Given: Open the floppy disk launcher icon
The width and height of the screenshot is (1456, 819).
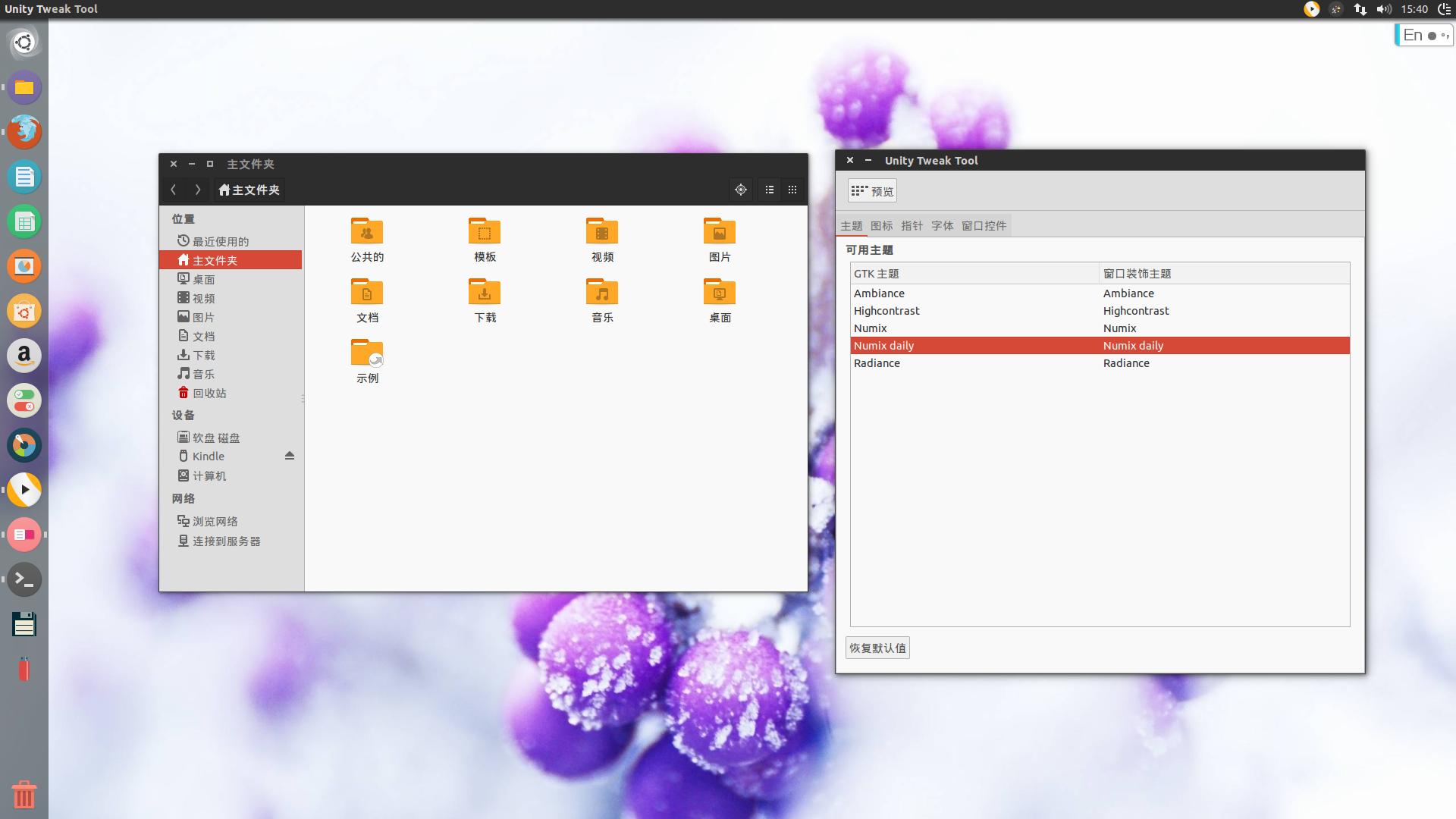Looking at the screenshot, I should pos(24,624).
